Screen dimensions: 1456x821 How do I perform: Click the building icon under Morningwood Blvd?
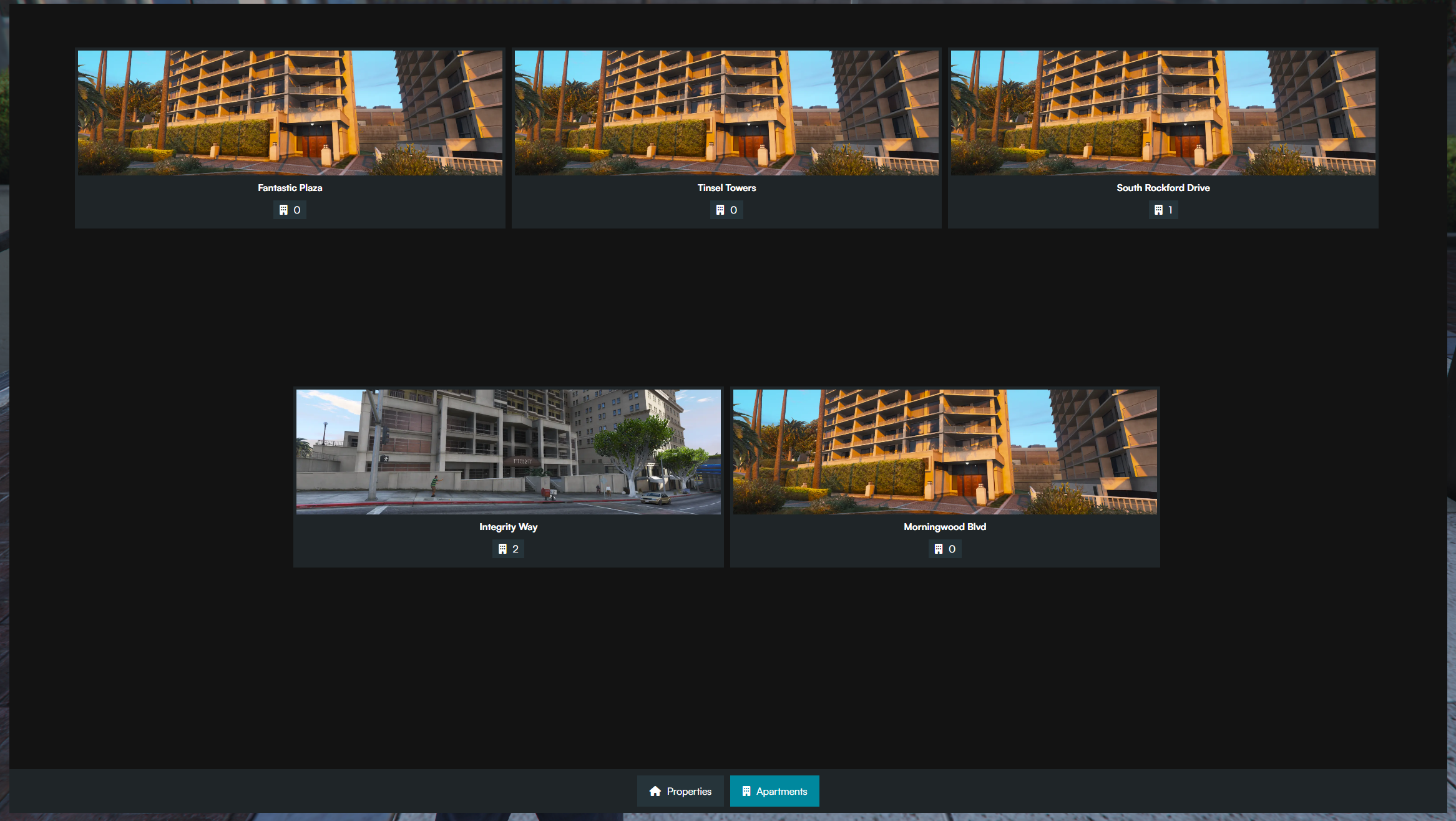pyautogui.click(x=939, y=549)
